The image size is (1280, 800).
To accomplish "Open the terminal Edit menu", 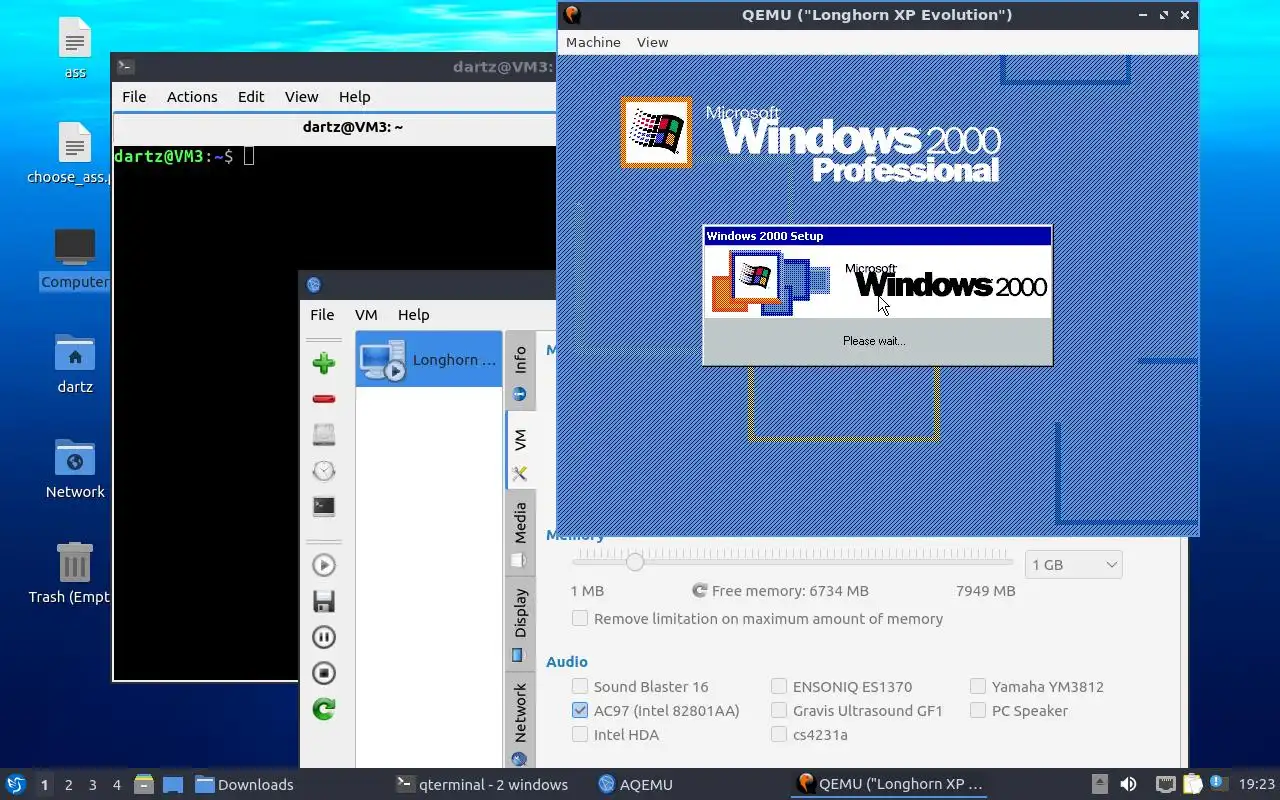I will (251, 97).
